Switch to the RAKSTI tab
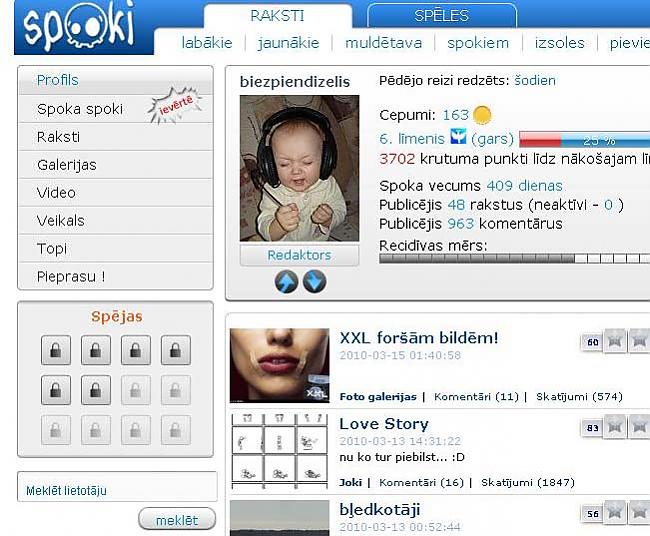This screenshot has width=650, height=536. (x=277, y=16)
